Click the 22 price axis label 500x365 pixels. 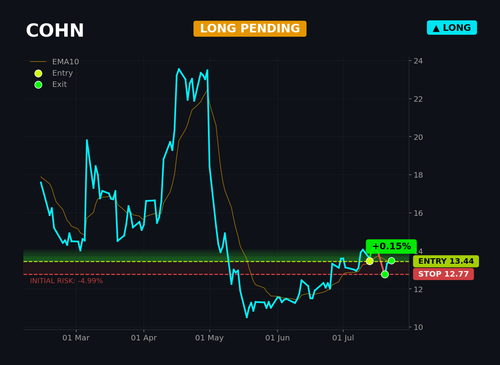[x=418, y=99]
